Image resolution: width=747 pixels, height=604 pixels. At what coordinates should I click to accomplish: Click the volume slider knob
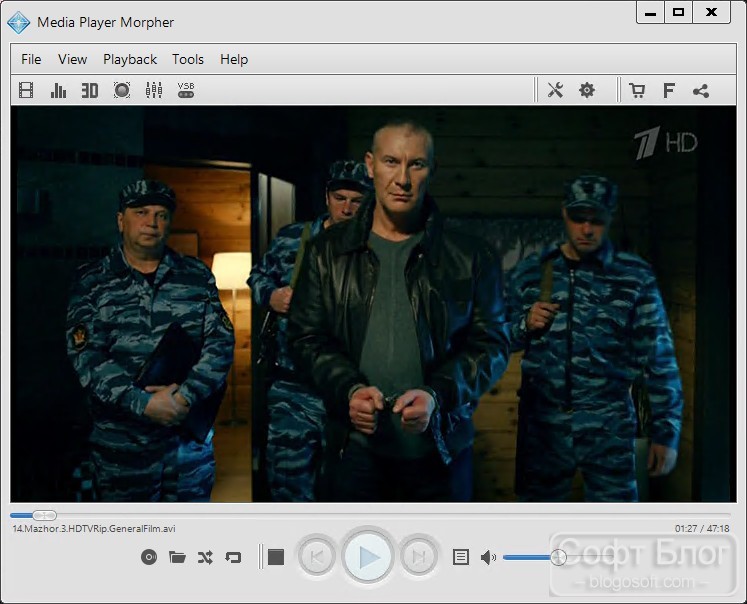(x=558, y=557)
